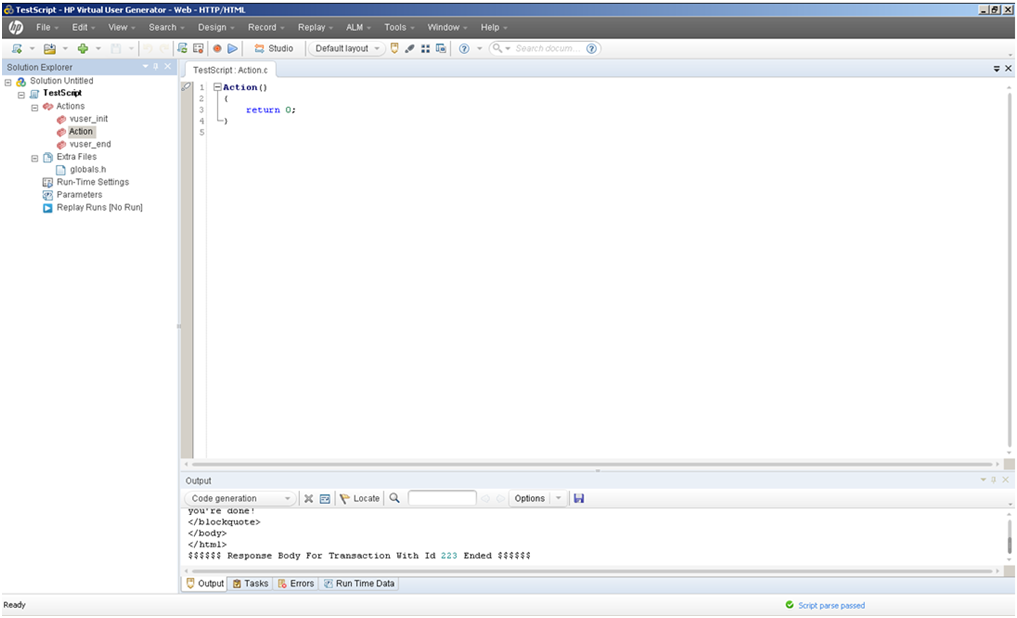Click the magnifier search icon in Output toolbar
Screen dimensions: 1017x618
394,499
